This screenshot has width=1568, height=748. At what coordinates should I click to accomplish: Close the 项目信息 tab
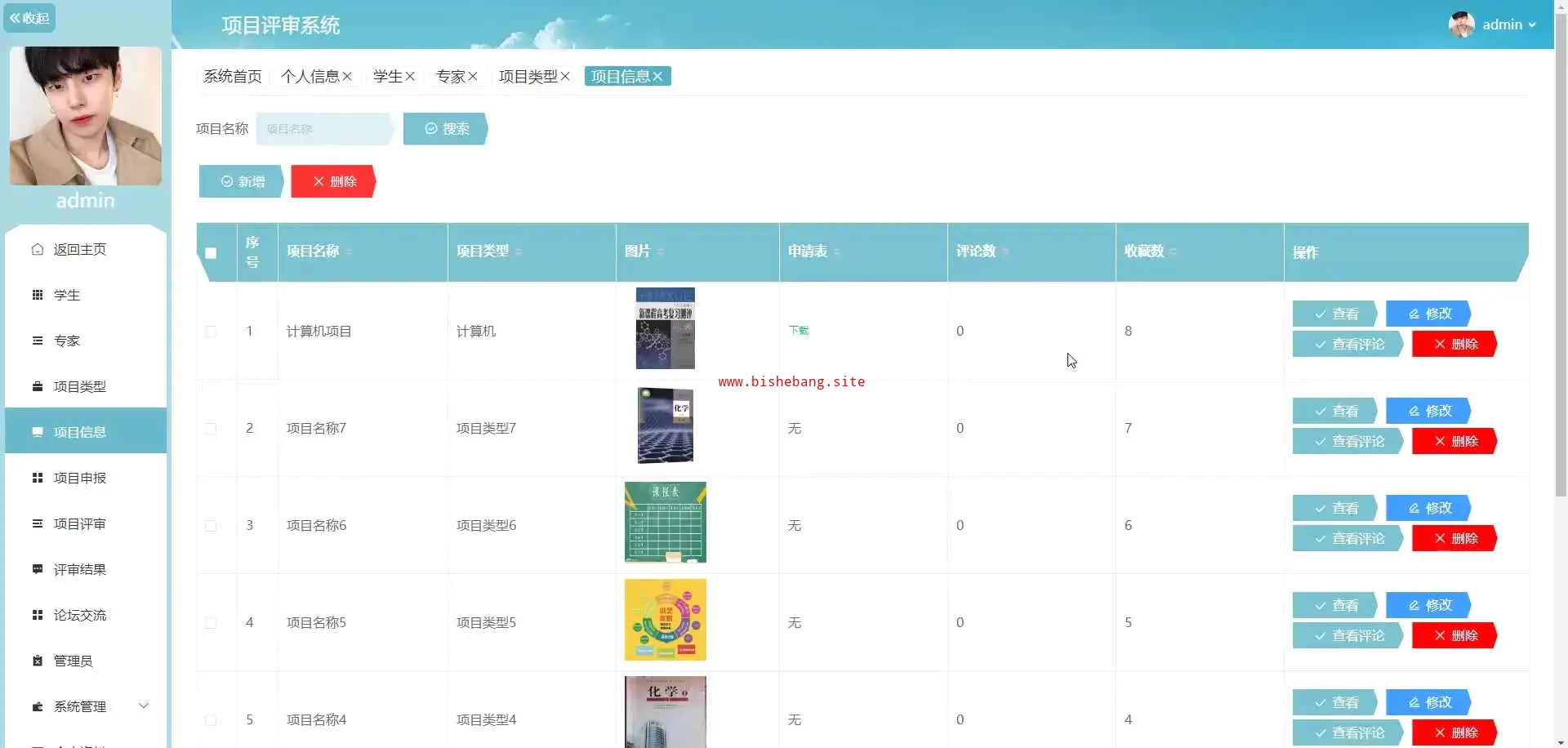pyautogui.click(x=657, y=77)
